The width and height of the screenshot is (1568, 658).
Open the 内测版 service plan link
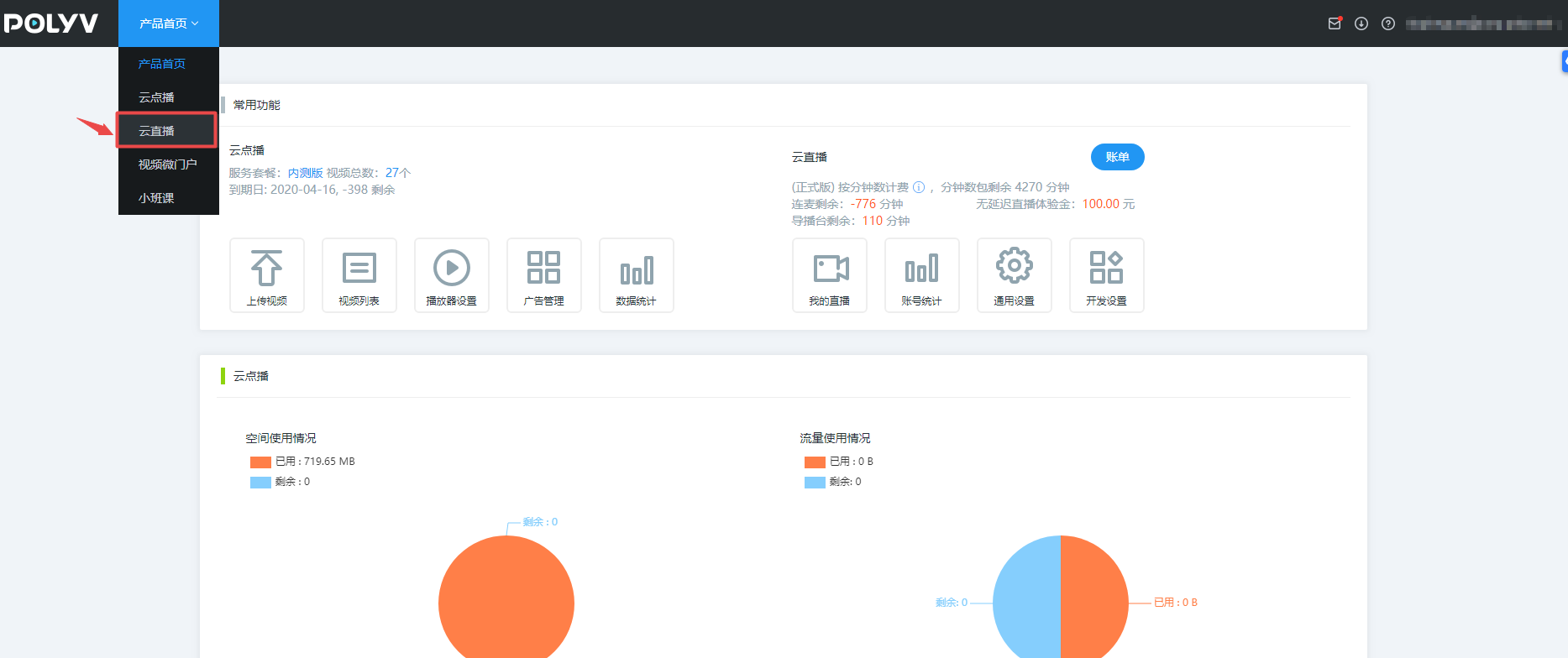click(305, 173)
